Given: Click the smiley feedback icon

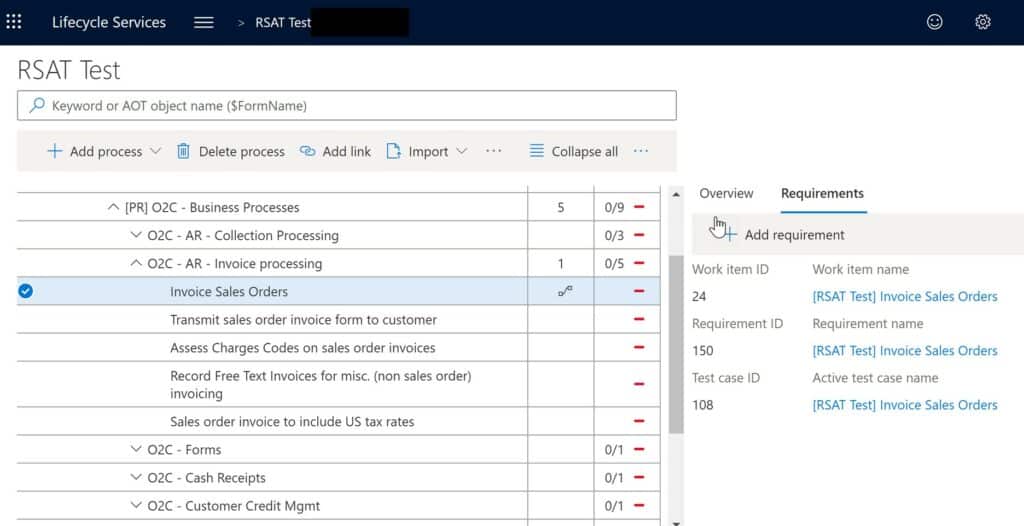Looking at the screenshot, I should 935,22.
